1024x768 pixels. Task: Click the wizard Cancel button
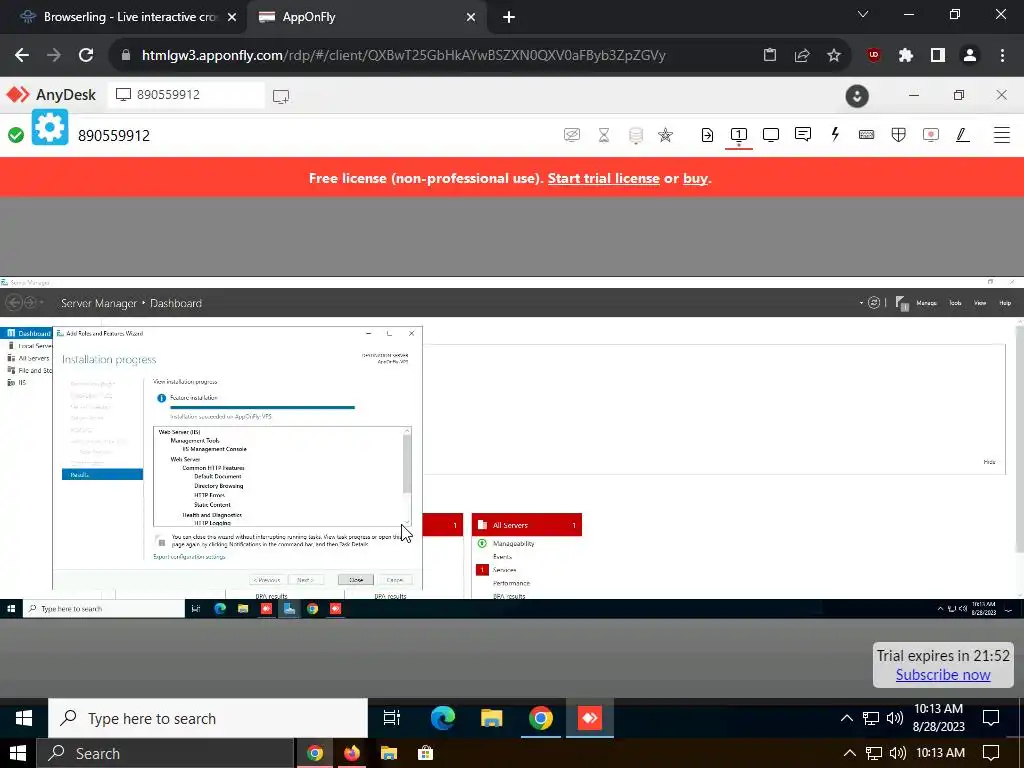tap(394, 579)
